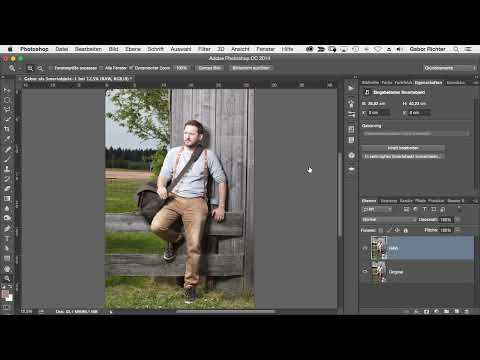Viewport: 480px width, 360px height.
Task: Select the Eyedropper tool
Action: click(x=7, y=139)
